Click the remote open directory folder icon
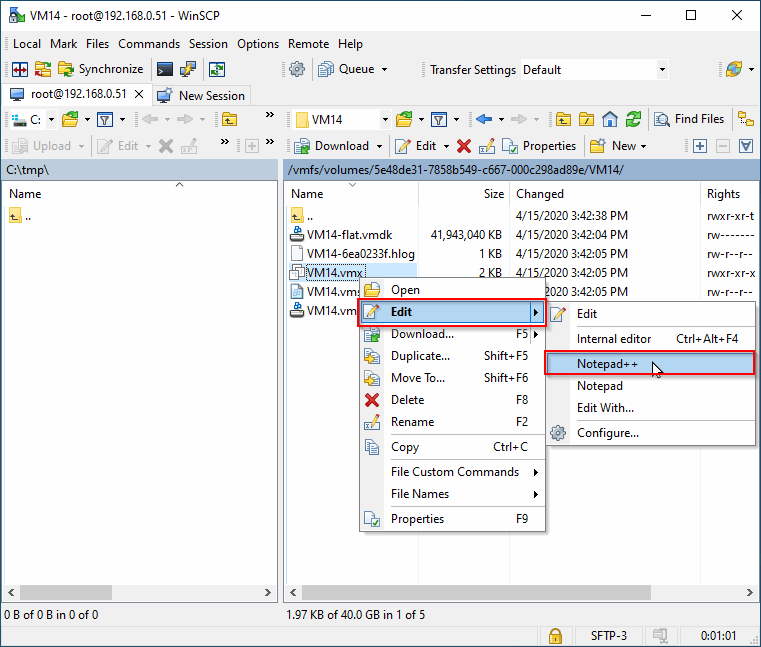The width and height of the screenshot is (761, 647). coord(404,119)
